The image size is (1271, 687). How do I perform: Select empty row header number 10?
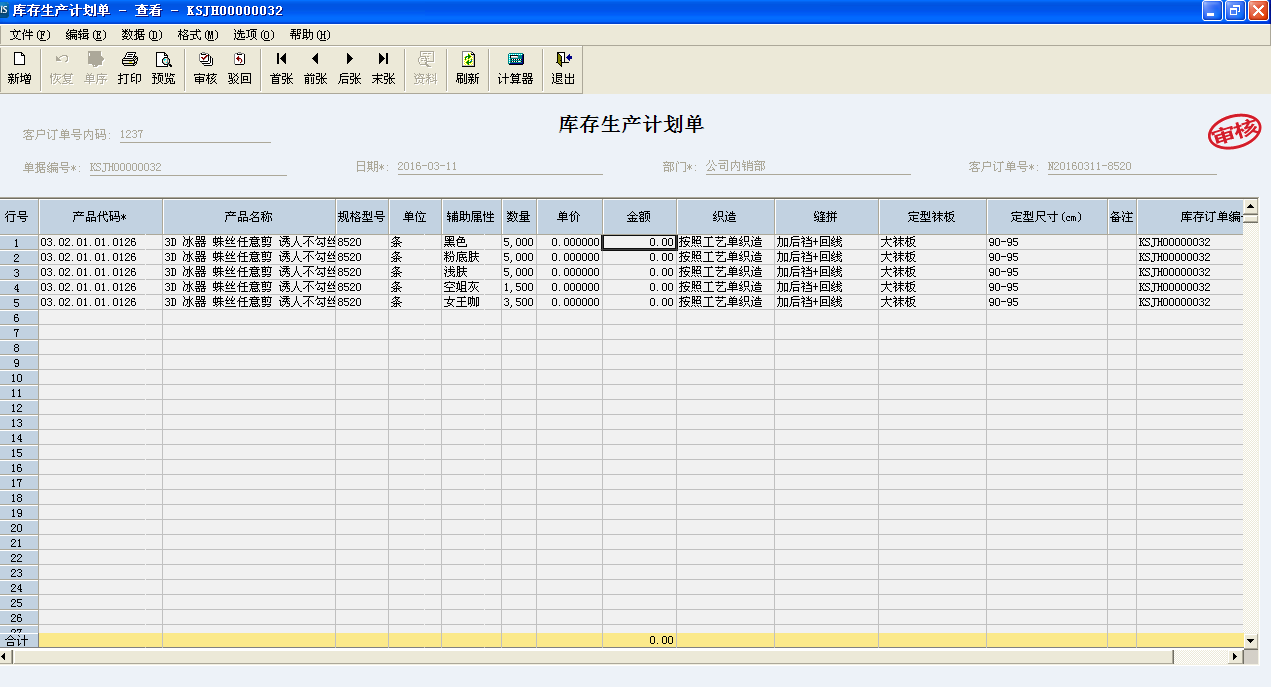click(17, 377)
